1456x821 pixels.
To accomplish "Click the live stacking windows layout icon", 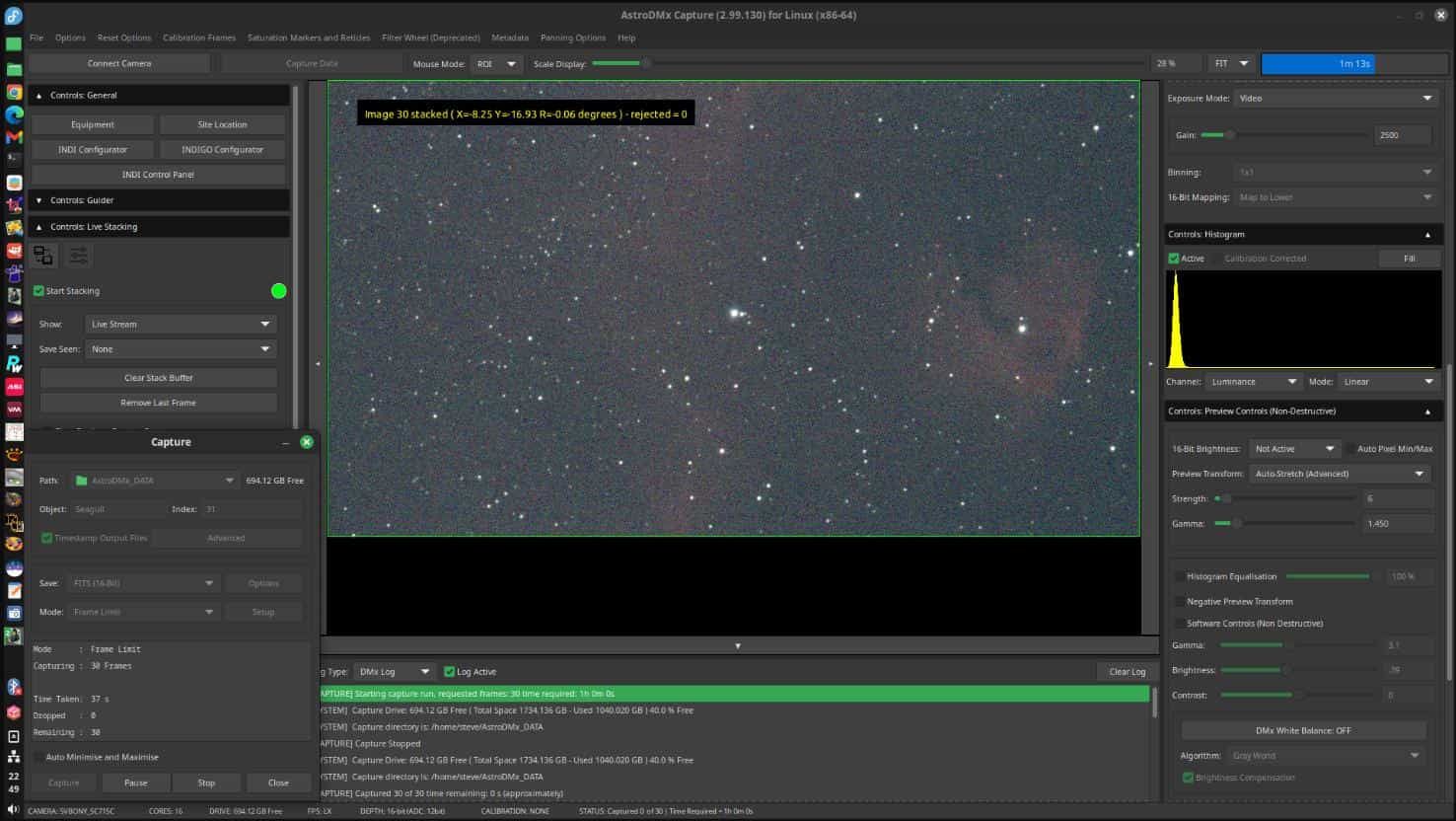I will [x=43, y=257].
